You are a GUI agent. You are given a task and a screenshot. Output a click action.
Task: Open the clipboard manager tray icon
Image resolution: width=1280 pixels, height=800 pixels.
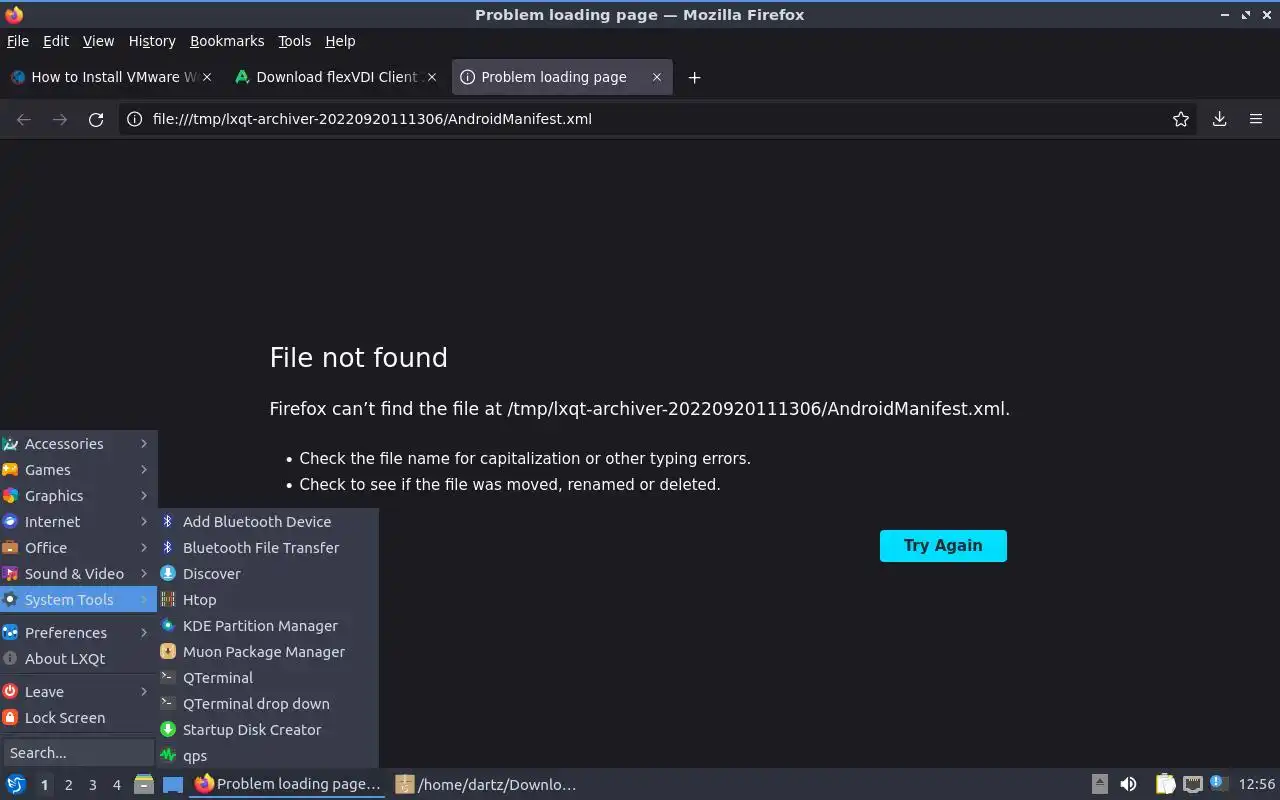click(x=1165, y=785)
